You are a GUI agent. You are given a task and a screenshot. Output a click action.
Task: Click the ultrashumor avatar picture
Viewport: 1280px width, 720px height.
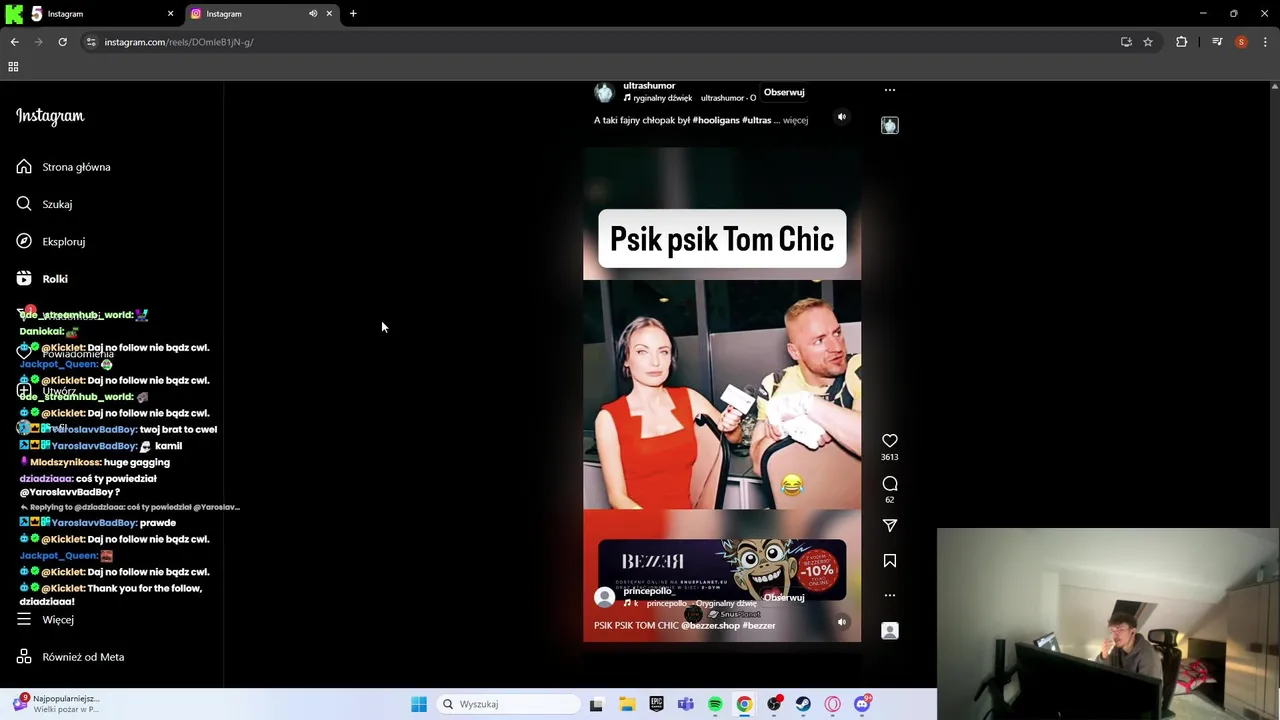click(604, 92)
